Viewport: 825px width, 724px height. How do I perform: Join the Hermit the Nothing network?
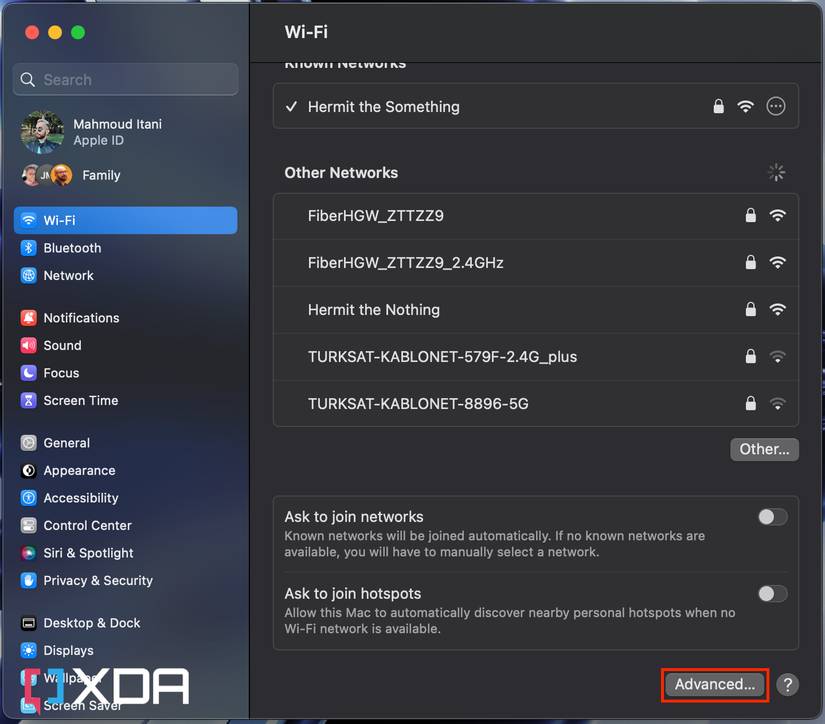536,309
